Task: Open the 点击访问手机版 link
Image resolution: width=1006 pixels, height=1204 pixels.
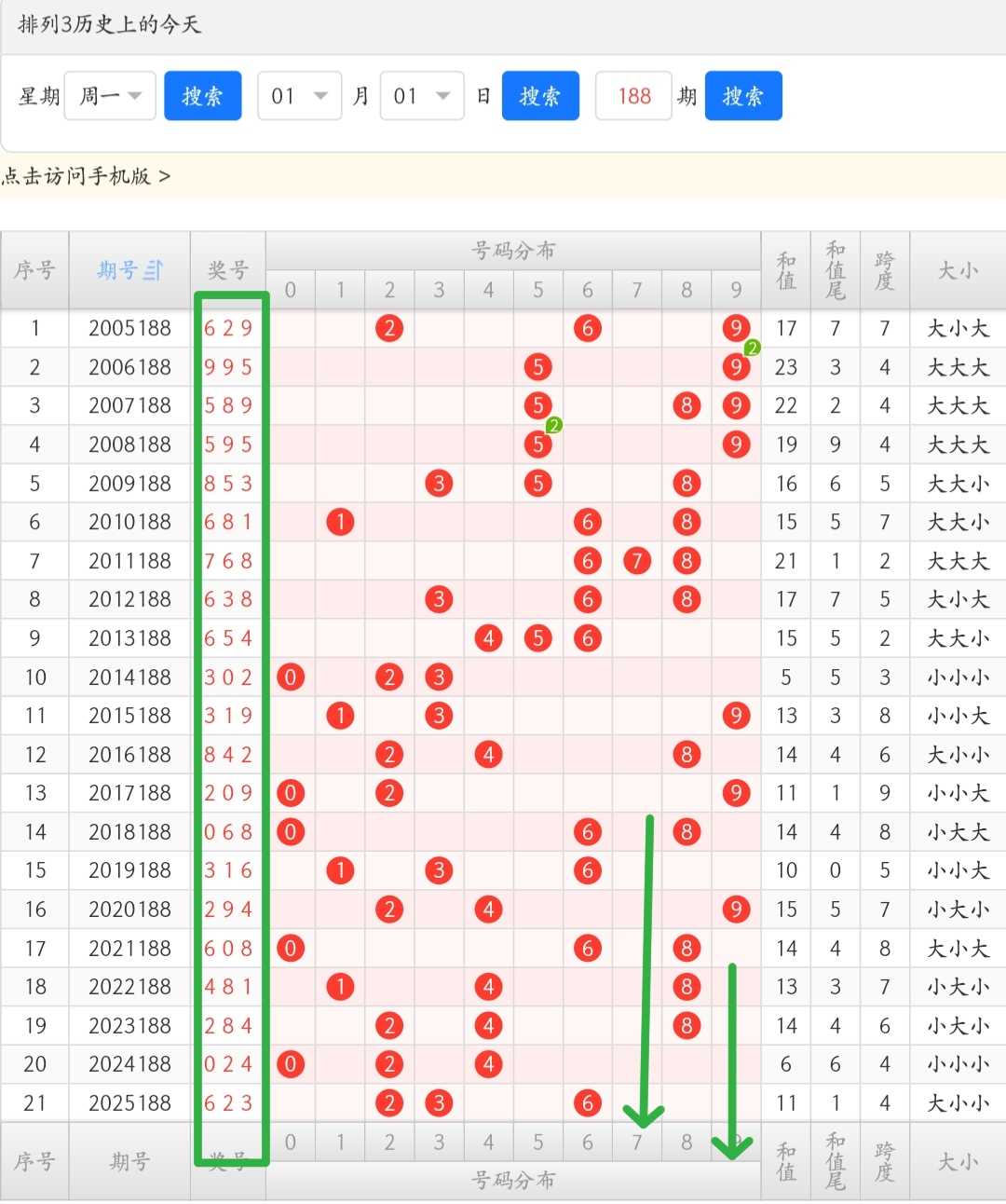Action: click(86, 176)
